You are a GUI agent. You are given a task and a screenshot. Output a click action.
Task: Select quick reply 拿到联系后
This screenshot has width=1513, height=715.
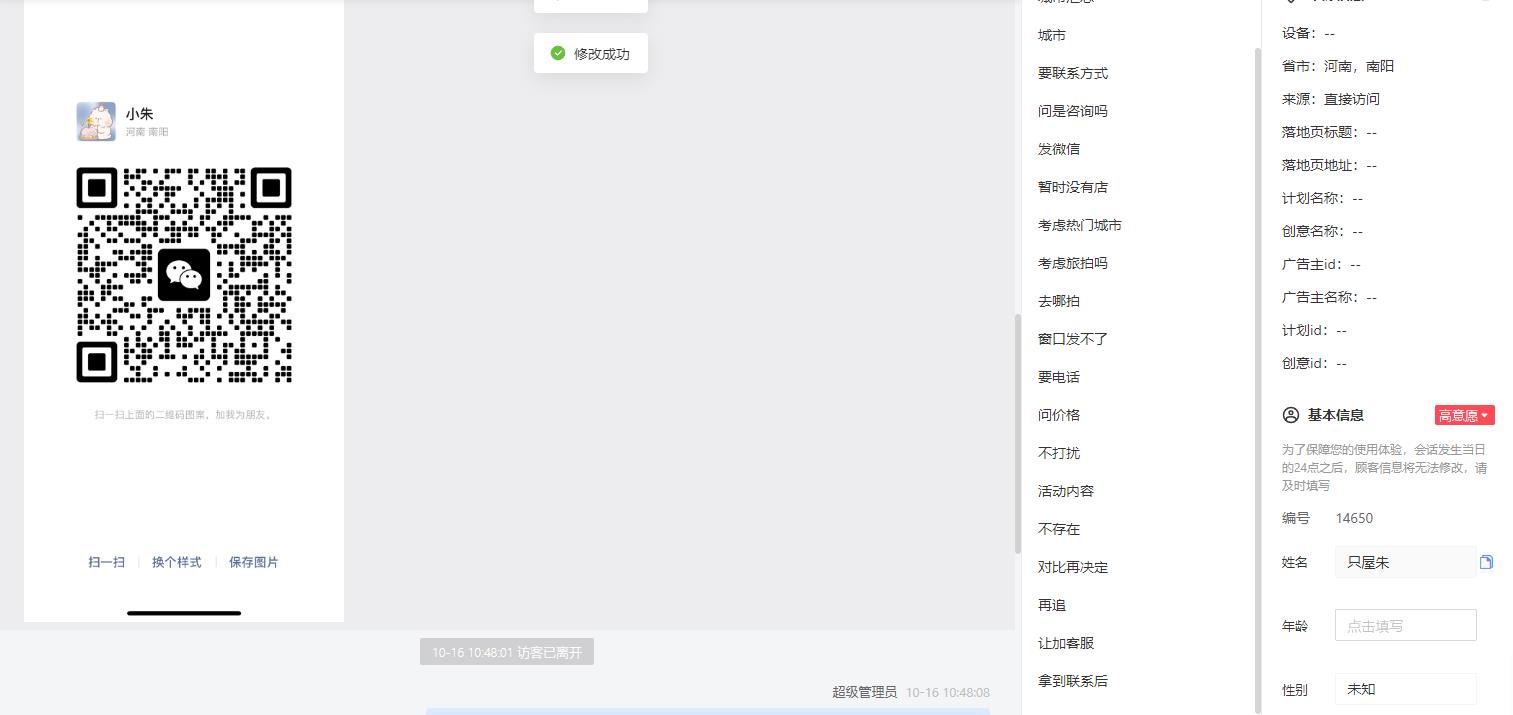point(1073,681)
